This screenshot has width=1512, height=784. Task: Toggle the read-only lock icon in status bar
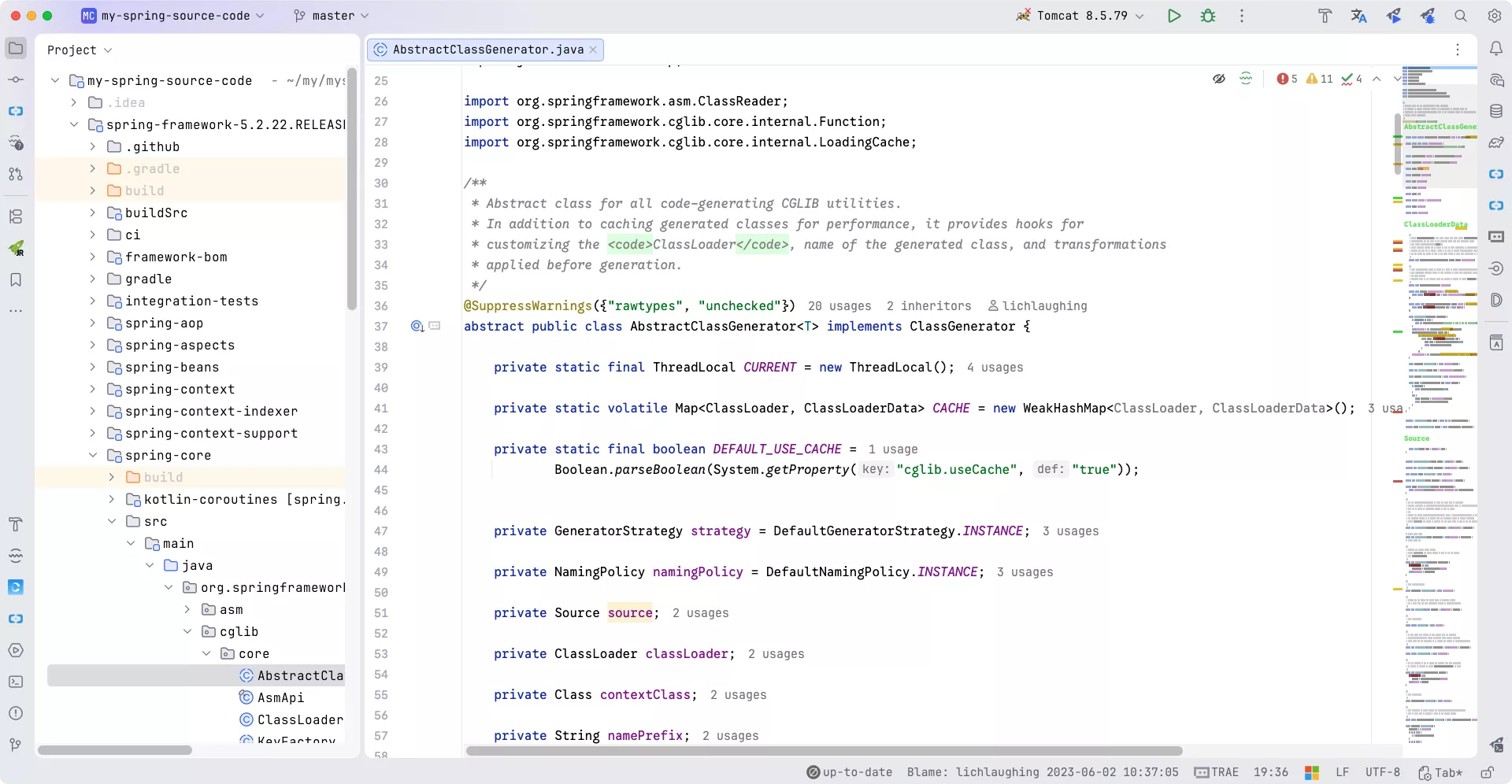coord(1487,772)
